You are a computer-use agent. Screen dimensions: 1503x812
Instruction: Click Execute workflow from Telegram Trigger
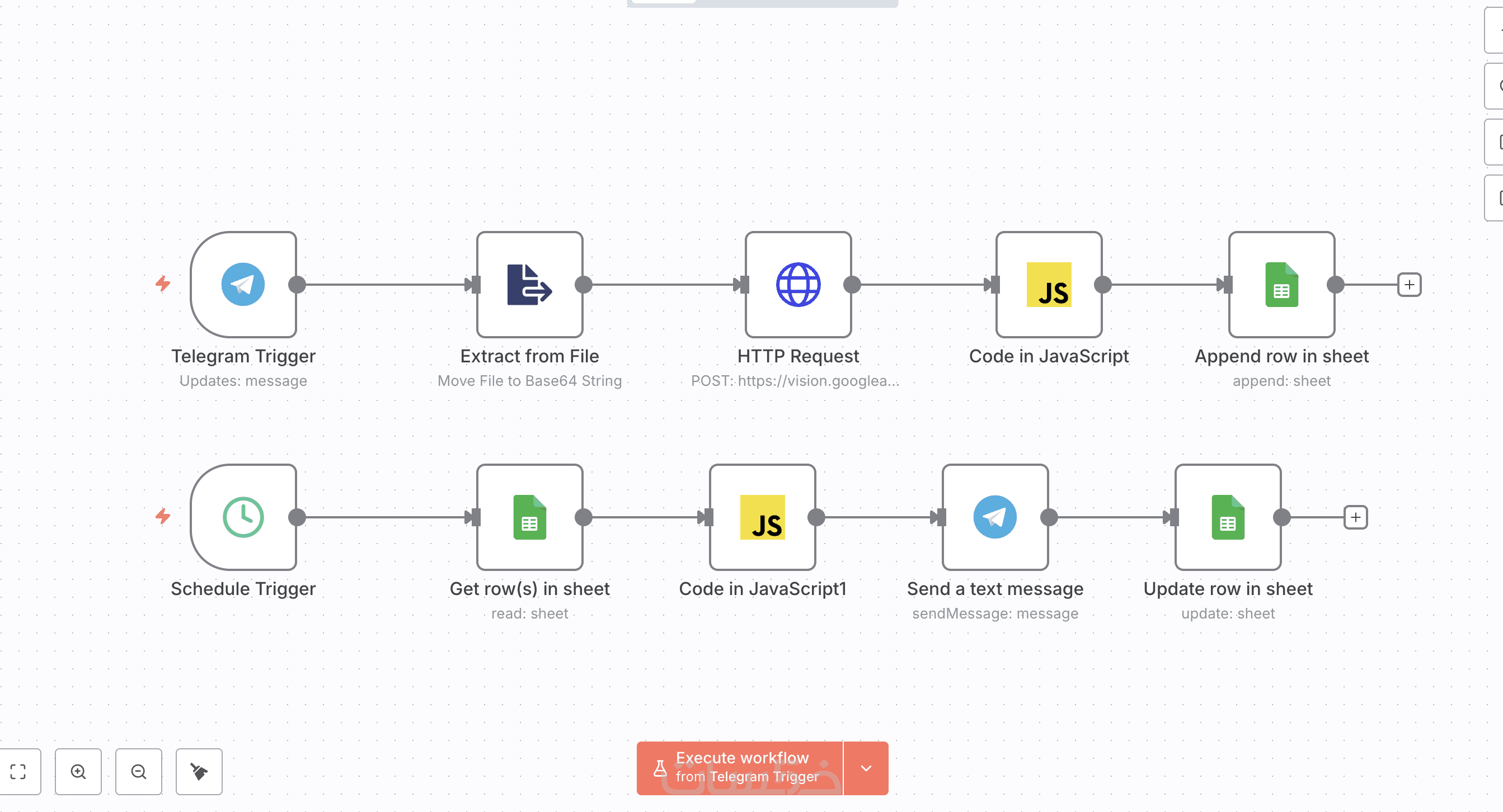coord(740,768)
